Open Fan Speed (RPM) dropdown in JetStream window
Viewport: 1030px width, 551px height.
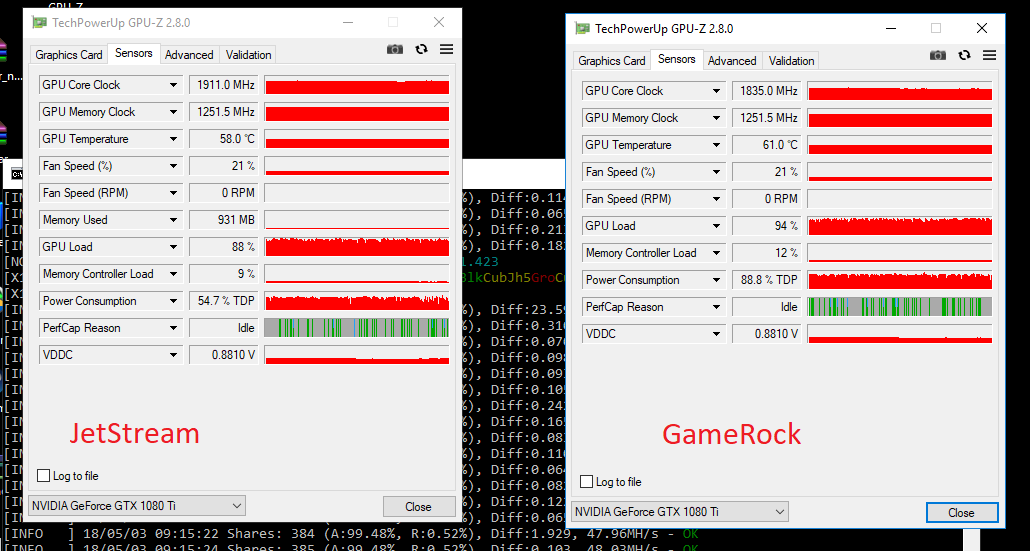[173, 192]
